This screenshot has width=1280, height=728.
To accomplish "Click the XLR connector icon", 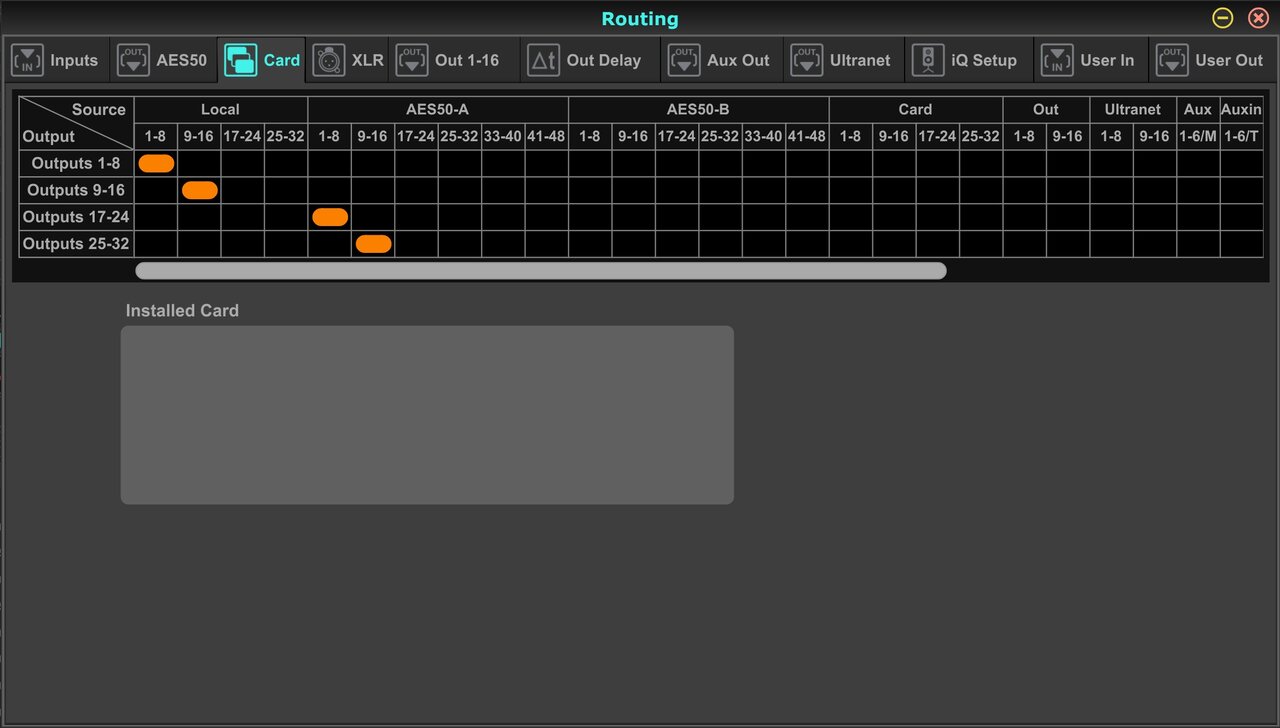I will 329,60.
